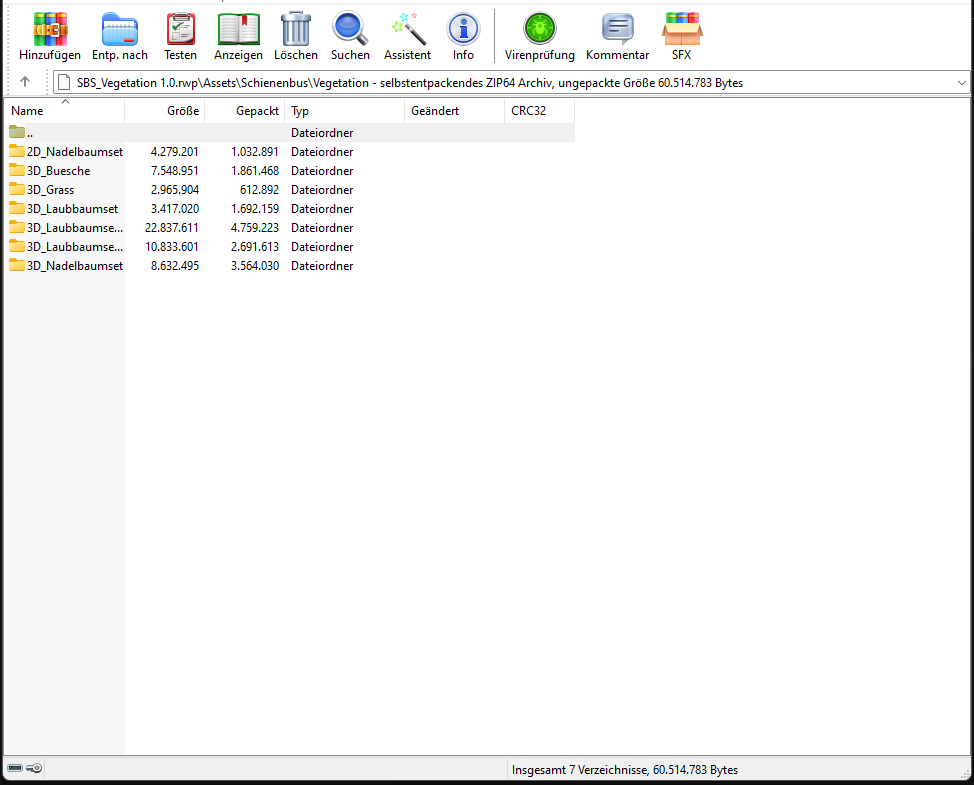
Task: Click the 3D_Buesche folder icon
Action: coord(17,170)
